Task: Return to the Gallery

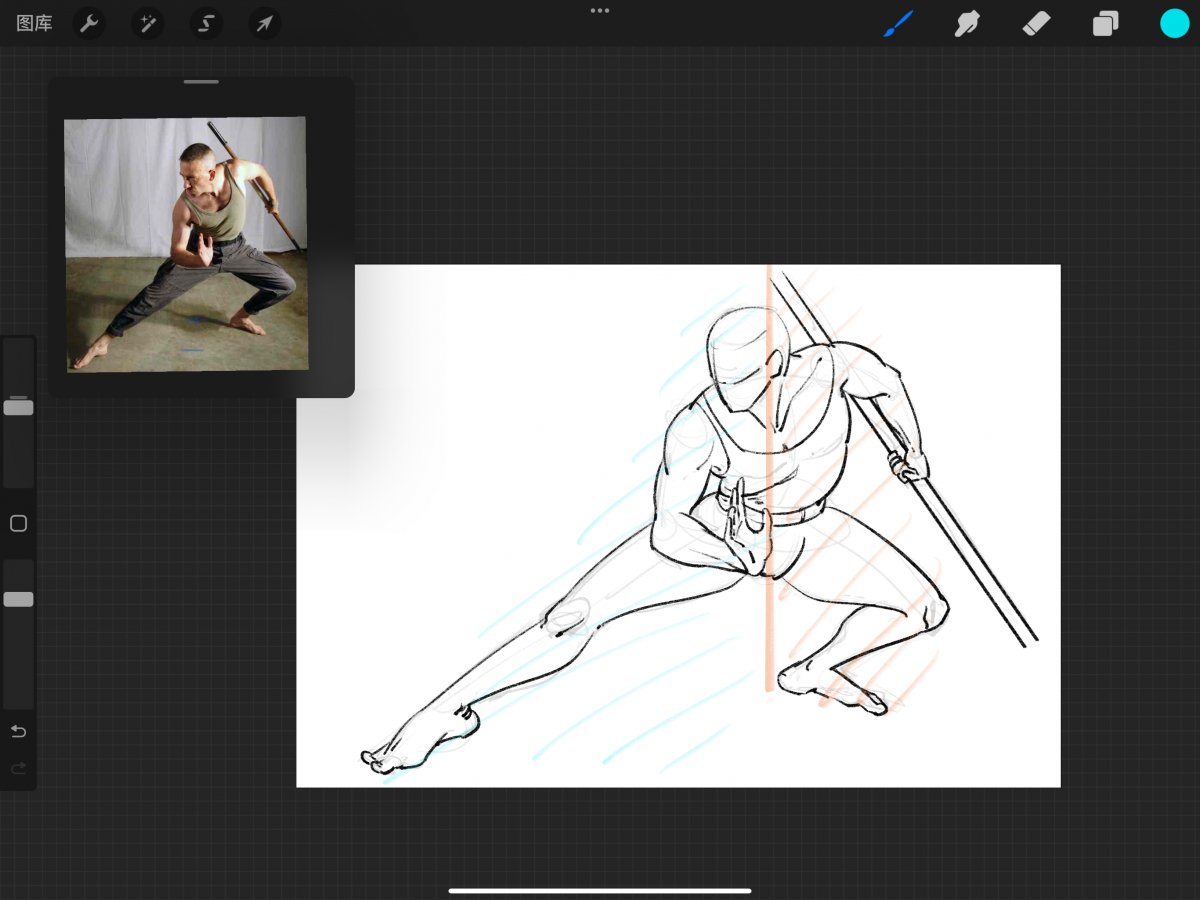Action: point(33,23)
